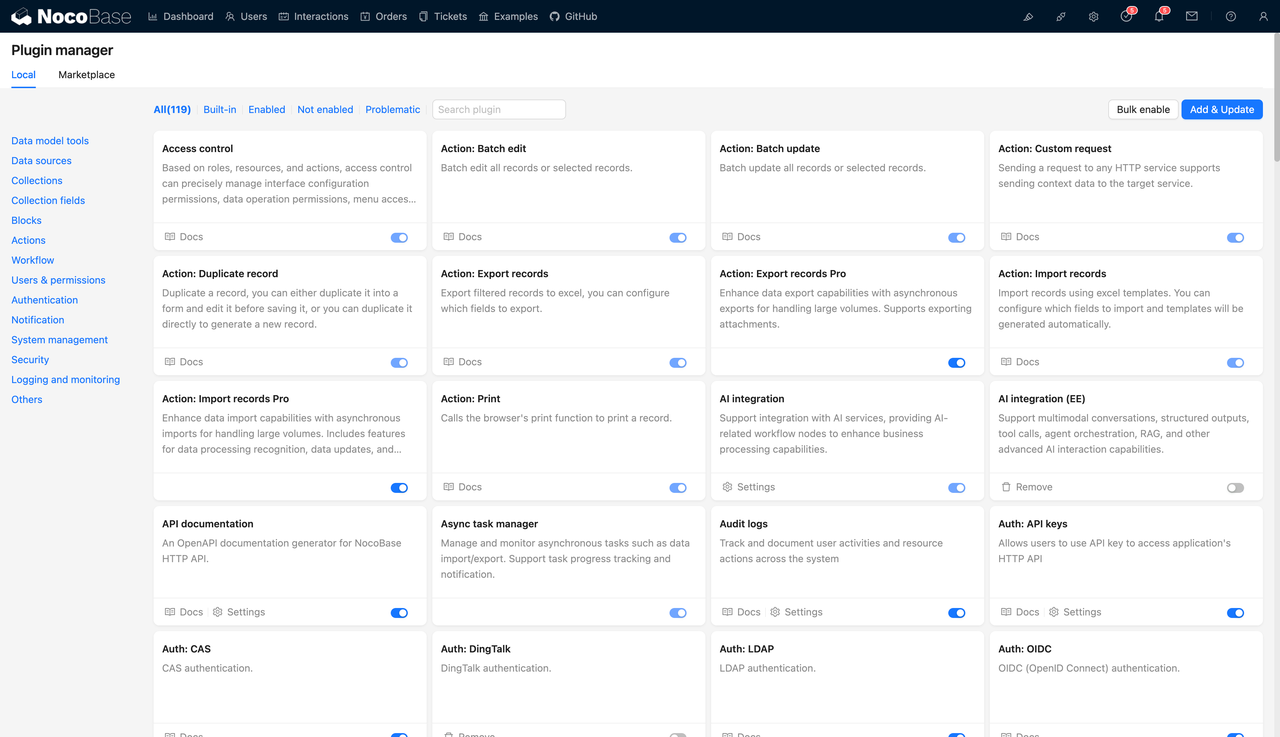Screen dimensions: 1280x737
Task: Click the UI editor highlighter icon
Action: (1028, 17)
